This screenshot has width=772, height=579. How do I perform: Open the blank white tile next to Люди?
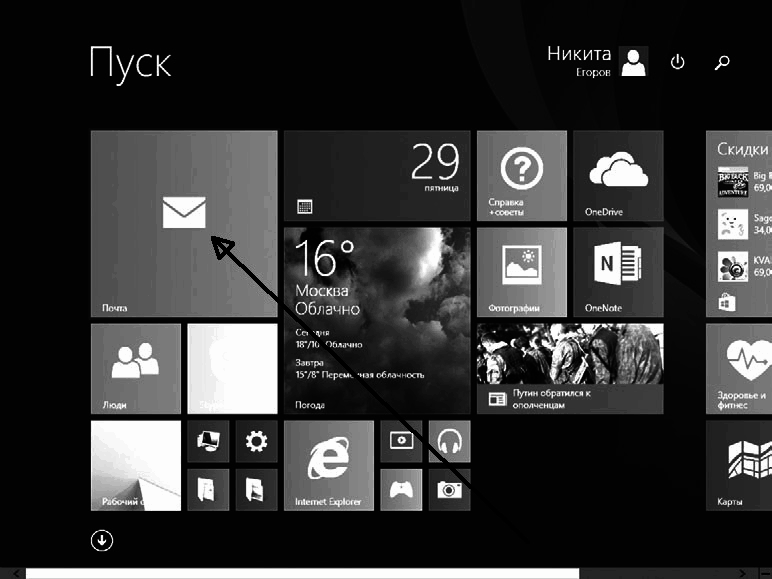(232, 369)
